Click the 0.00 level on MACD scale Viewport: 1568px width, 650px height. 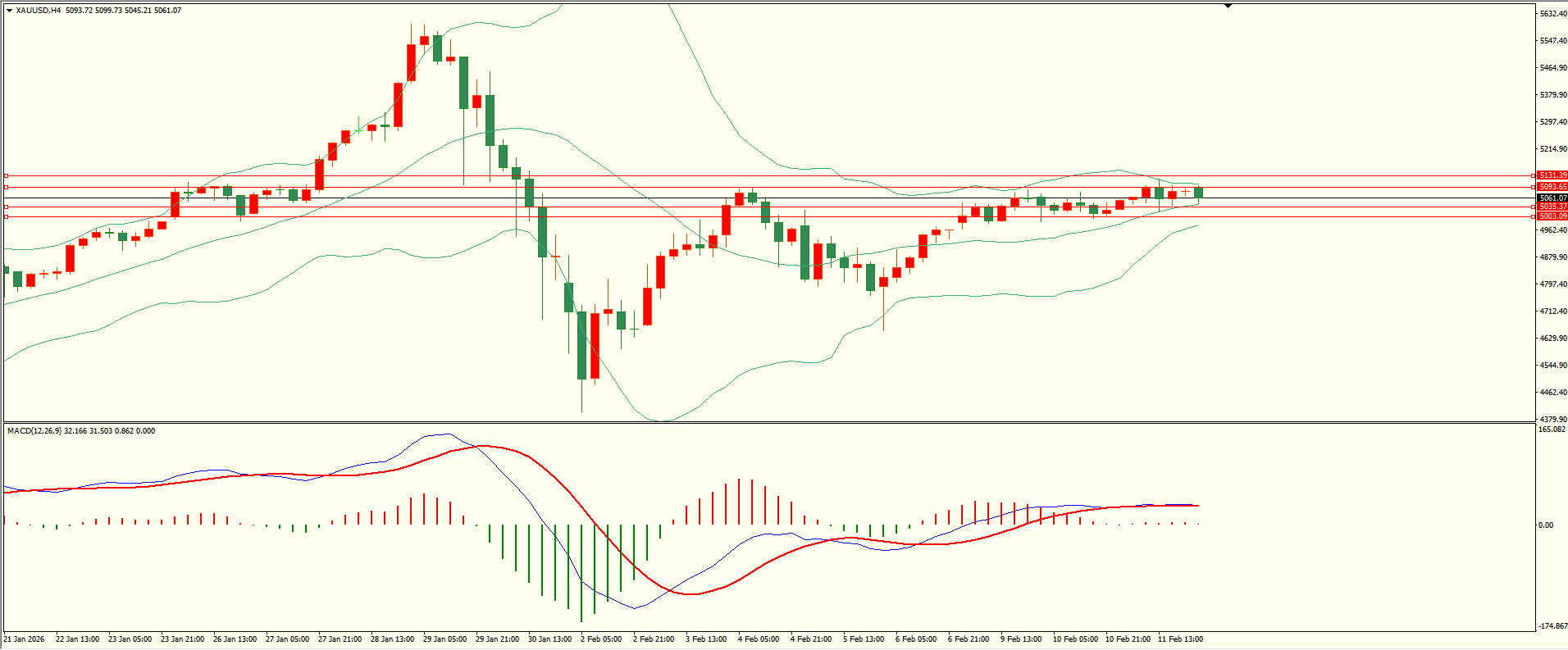pos(1545,525)
